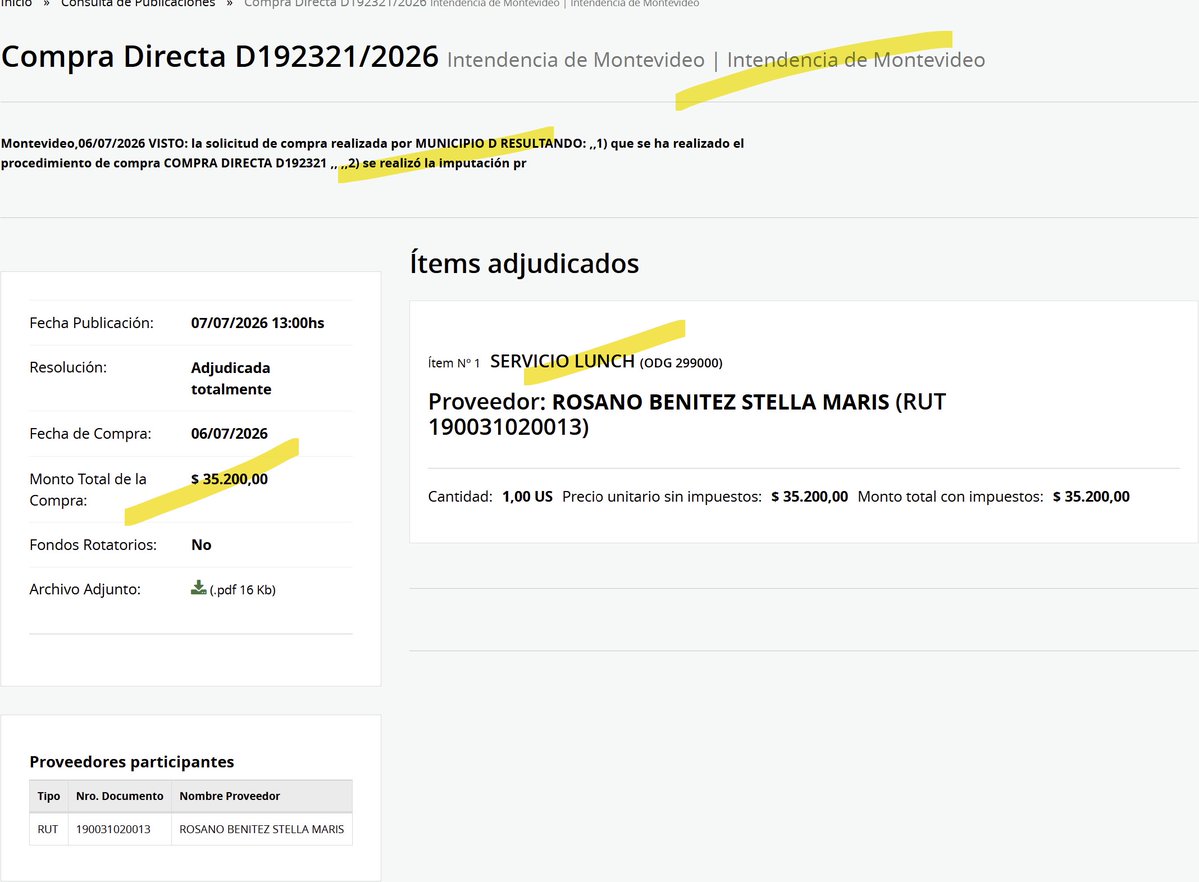Click the 'Archivo Adjunto:' label
This screenshot has width=1199, height=882.
[85, 589]
